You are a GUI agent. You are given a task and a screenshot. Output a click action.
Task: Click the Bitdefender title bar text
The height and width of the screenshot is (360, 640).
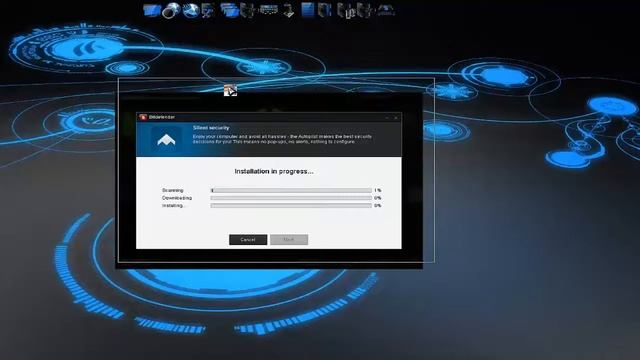tap(162, 117)
